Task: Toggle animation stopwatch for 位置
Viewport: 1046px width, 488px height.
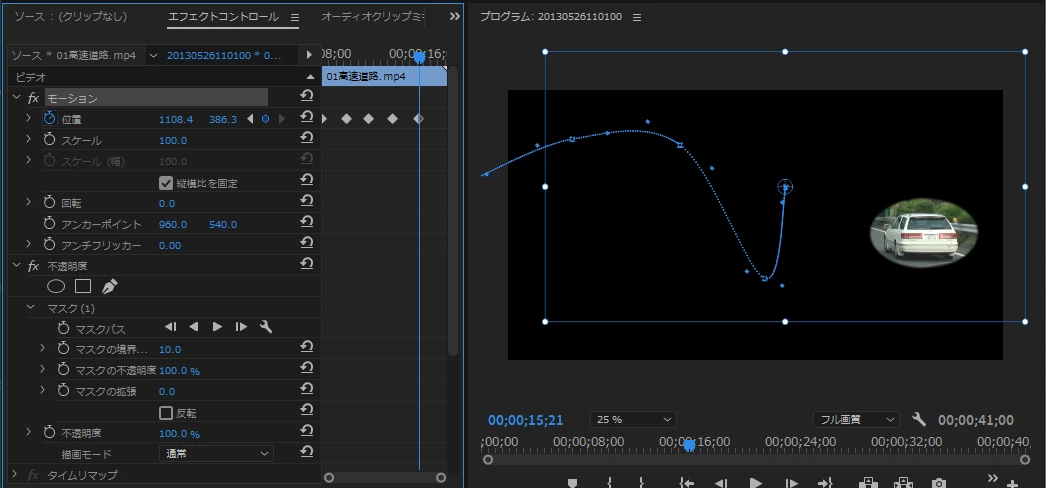Action: [x=49, y=119]
